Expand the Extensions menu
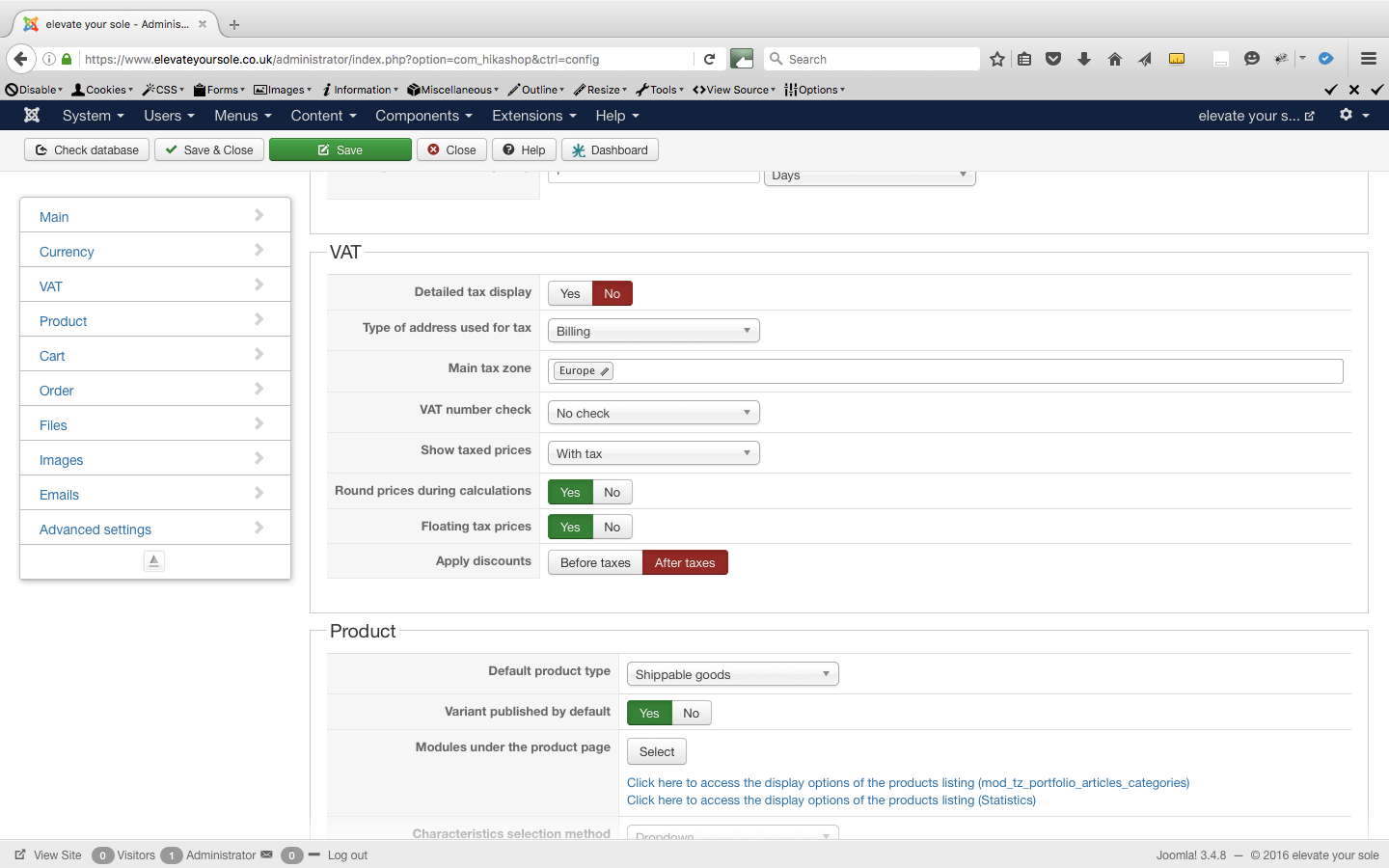 click(x=534, y=116)
